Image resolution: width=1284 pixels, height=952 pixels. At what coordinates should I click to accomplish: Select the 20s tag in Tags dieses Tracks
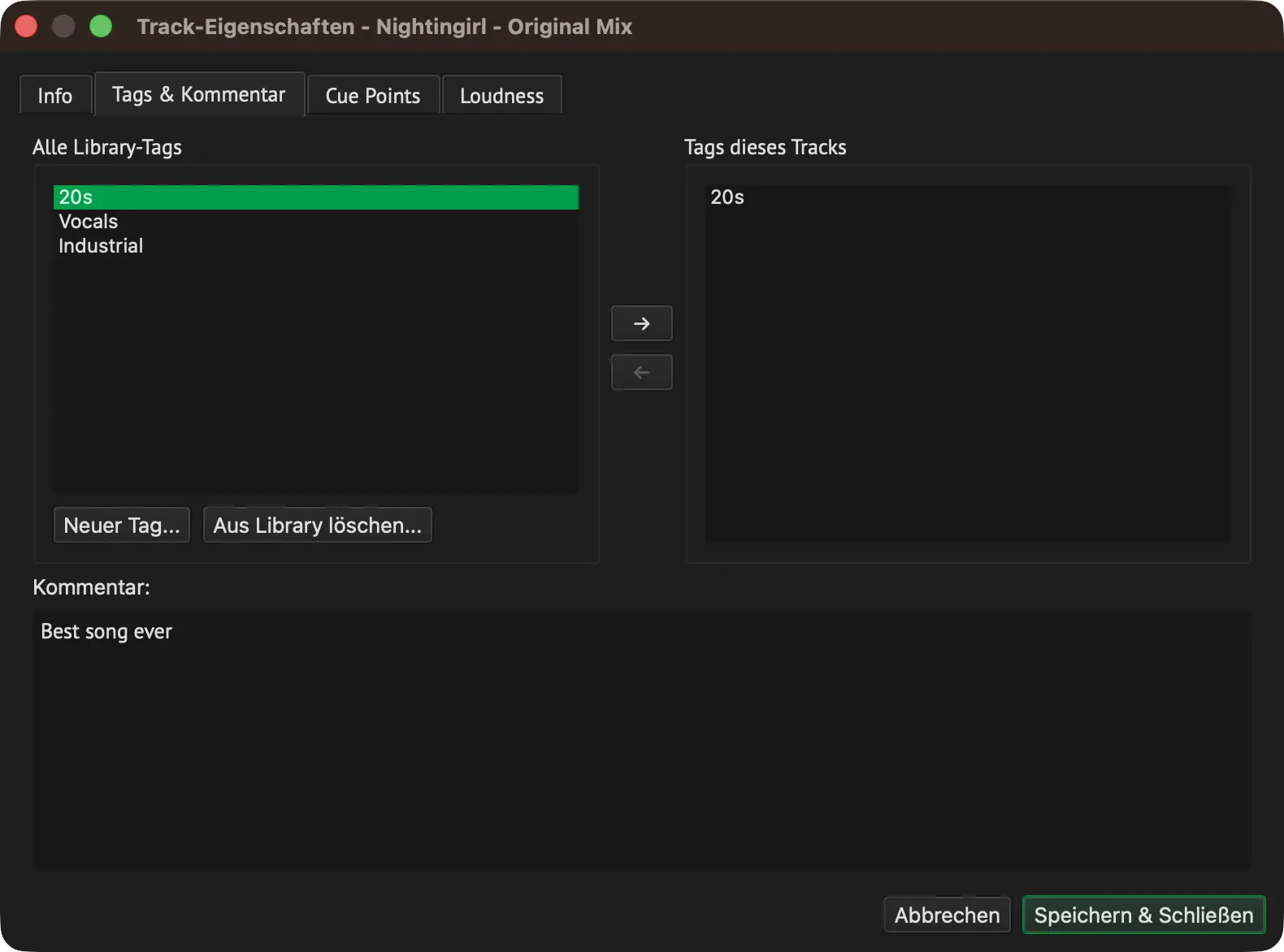(x=968, y=197)
